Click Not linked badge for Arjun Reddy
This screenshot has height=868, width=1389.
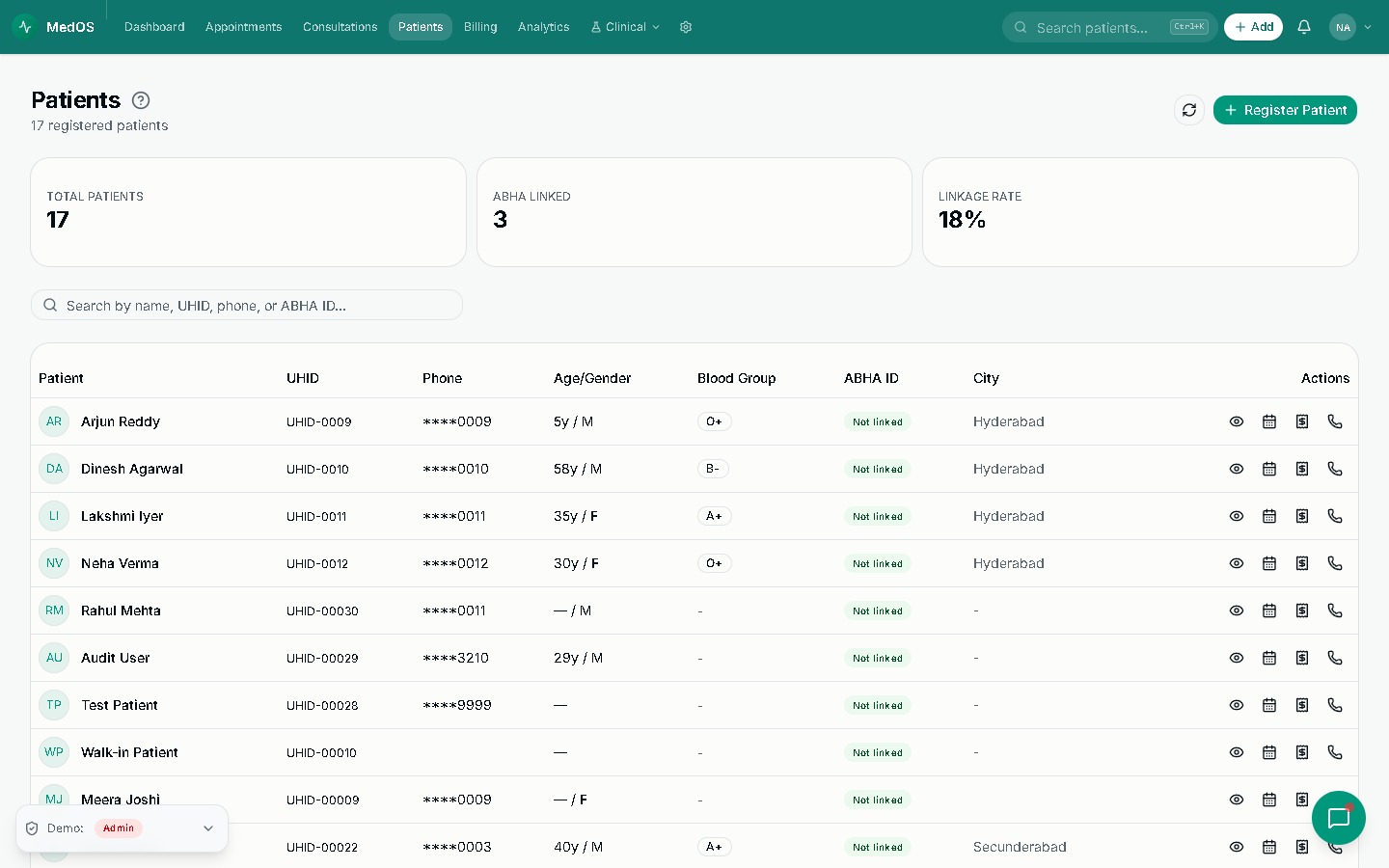877,421
